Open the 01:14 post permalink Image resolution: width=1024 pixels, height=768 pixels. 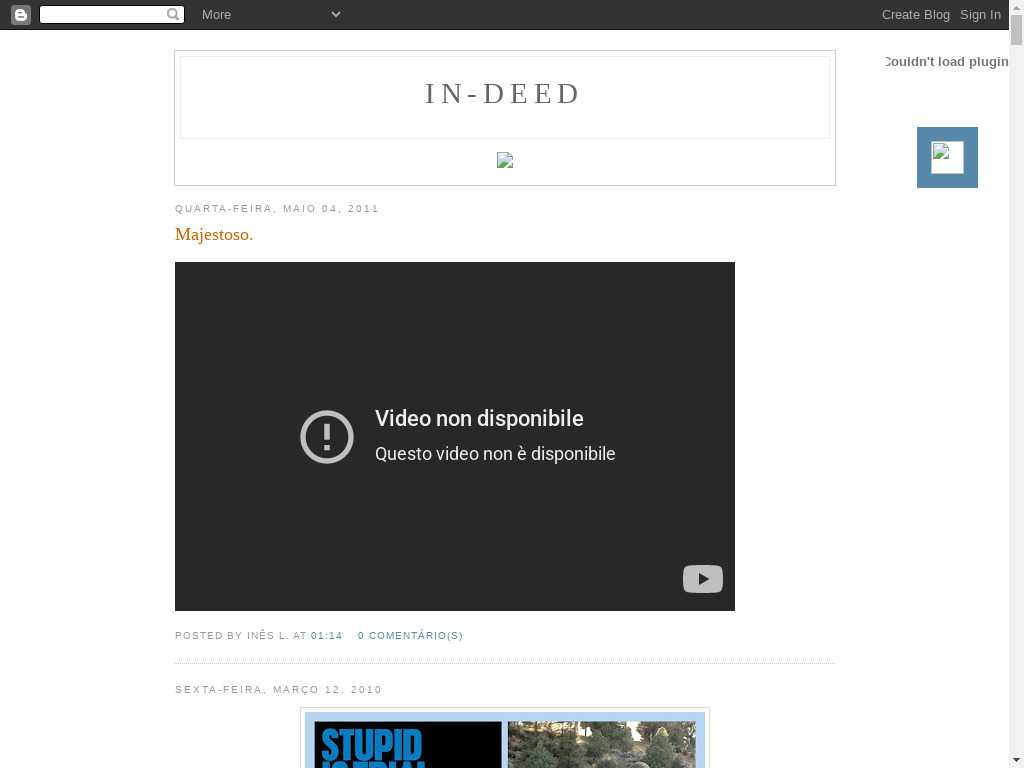[x=326, y=636]
